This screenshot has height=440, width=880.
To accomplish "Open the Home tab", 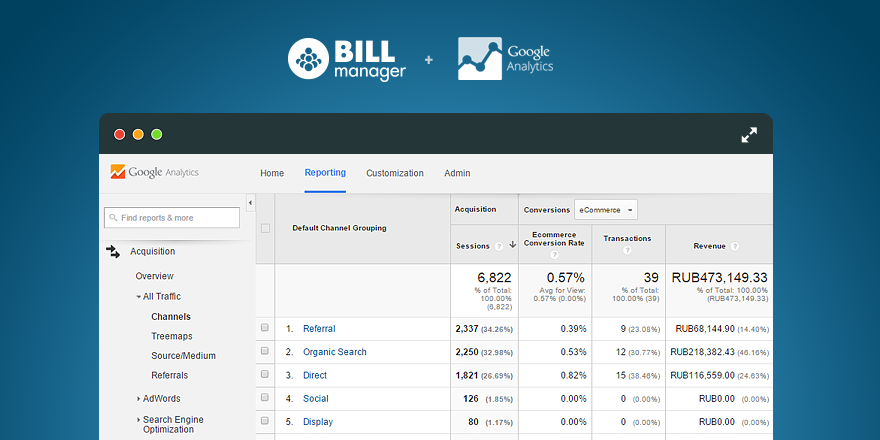I will click(x=272, y=173).
